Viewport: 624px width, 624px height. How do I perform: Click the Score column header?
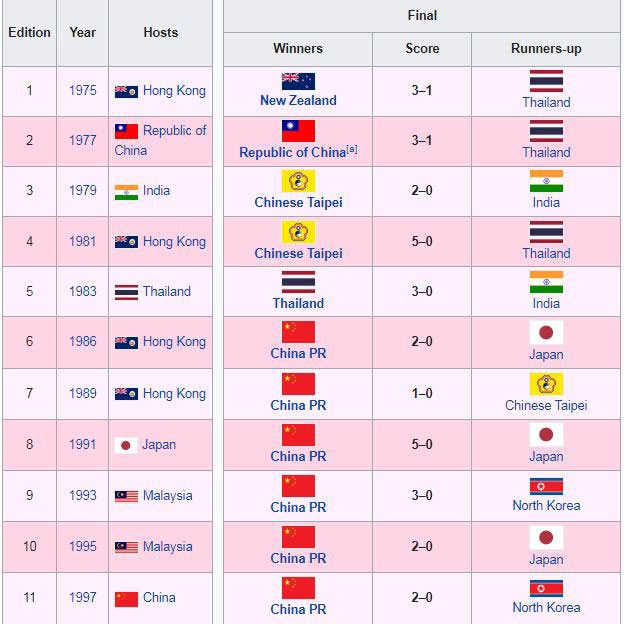422,49
